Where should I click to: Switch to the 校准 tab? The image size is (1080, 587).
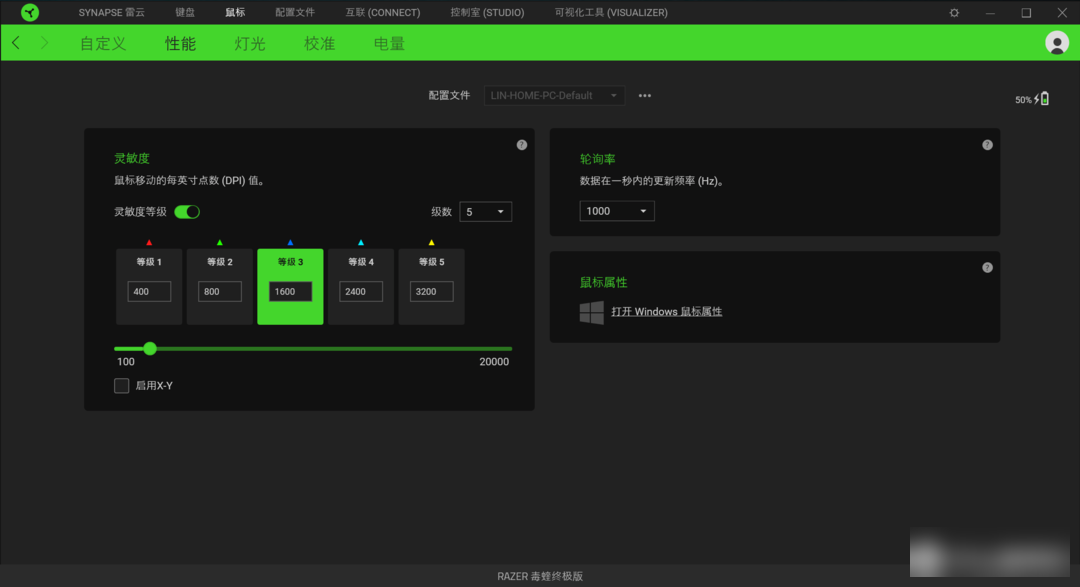[x=320, y=43]
